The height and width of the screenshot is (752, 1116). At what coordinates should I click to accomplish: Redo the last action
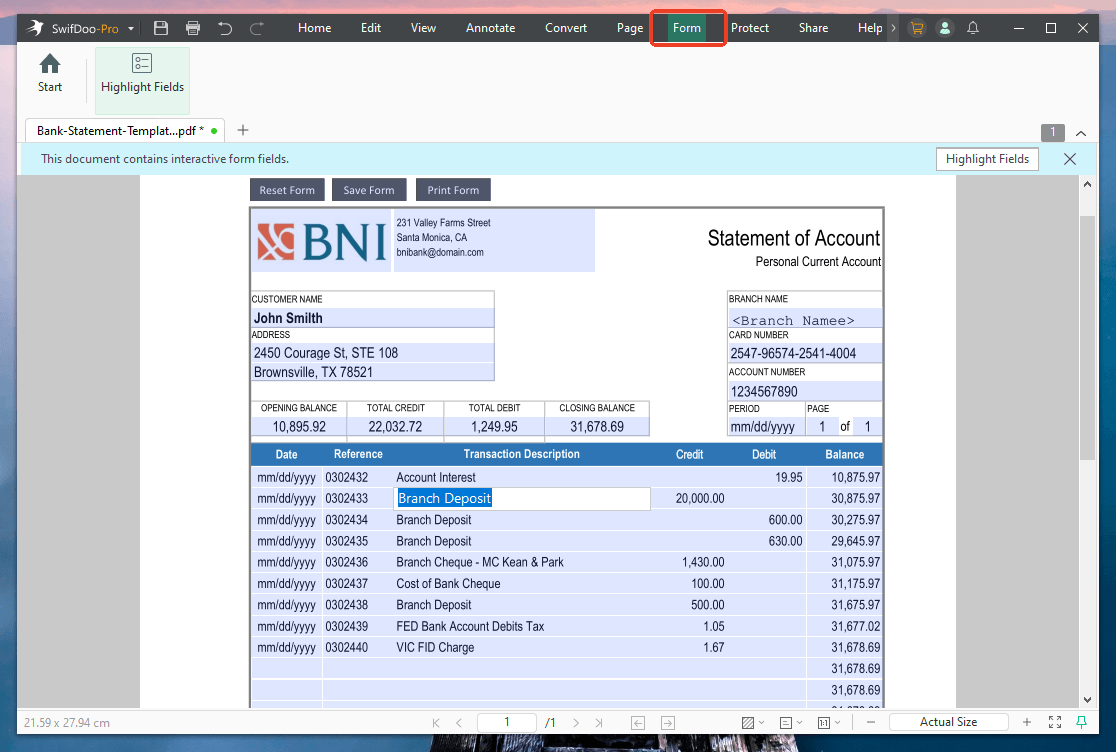click(257, 28)
